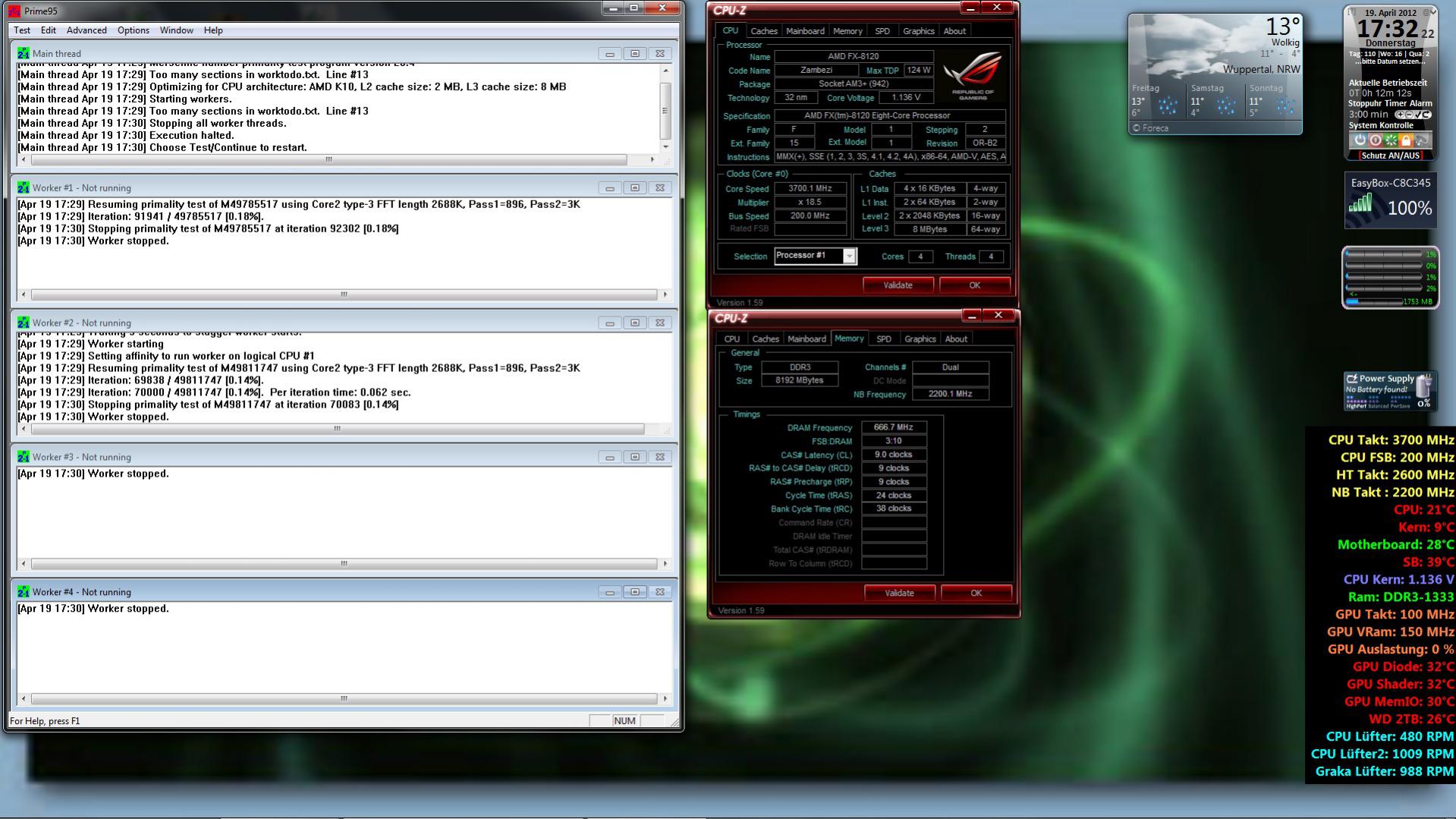Click OK in upper CPU-Z window

(975, 285)
